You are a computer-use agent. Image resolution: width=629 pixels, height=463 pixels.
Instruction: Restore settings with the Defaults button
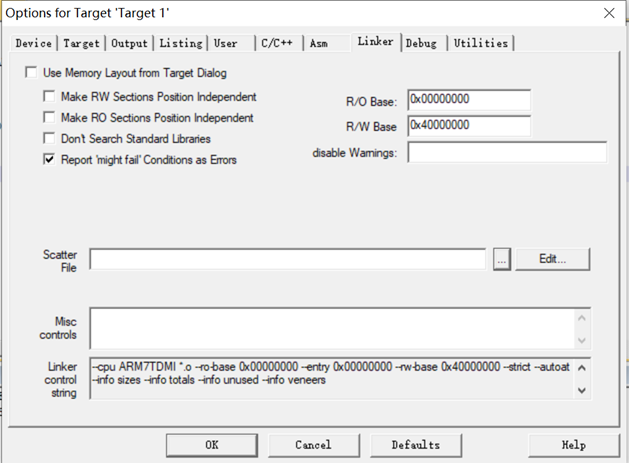coord(416,445)
